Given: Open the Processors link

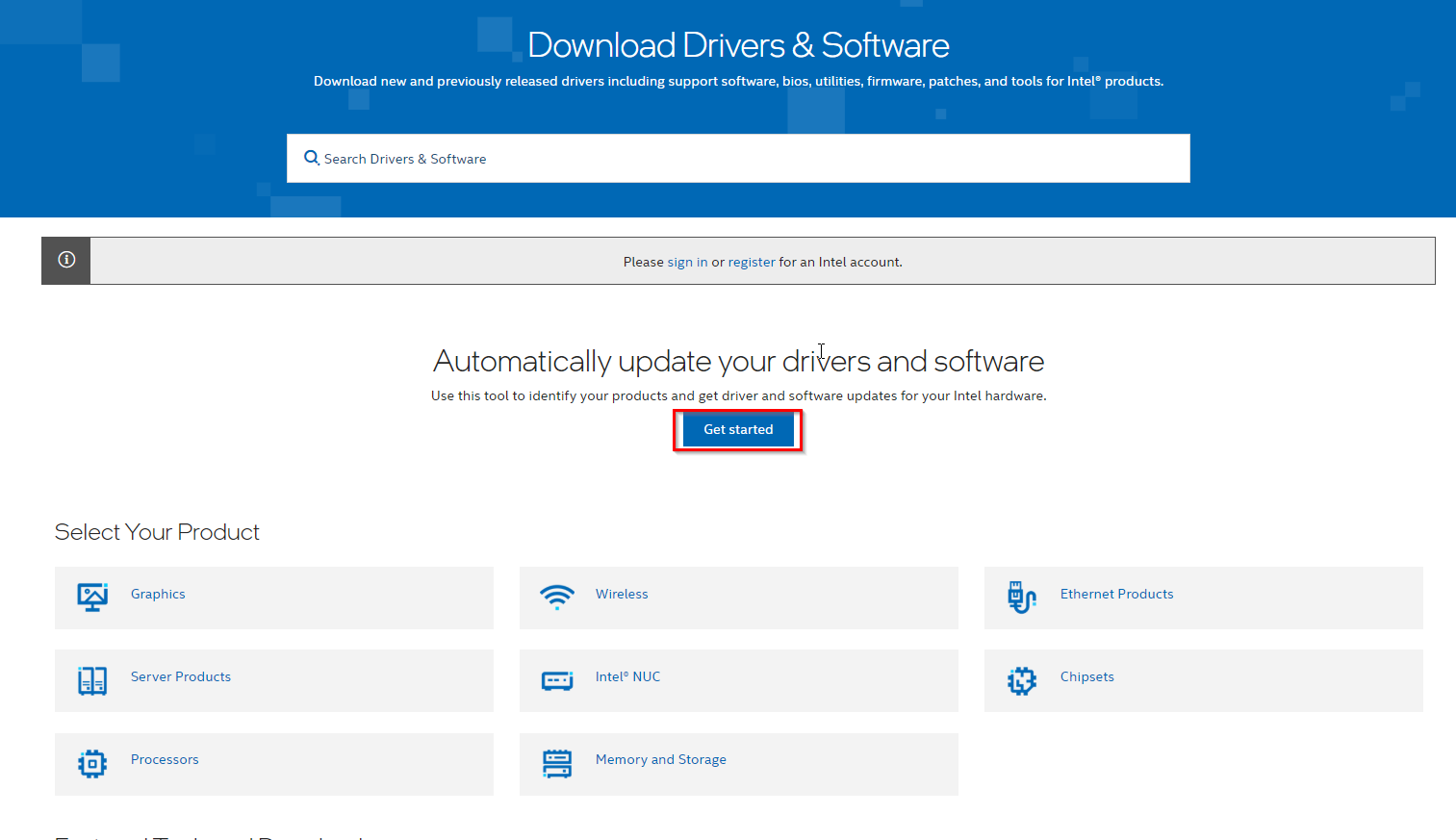Looking at the screenshot, I should pos(165,759).
